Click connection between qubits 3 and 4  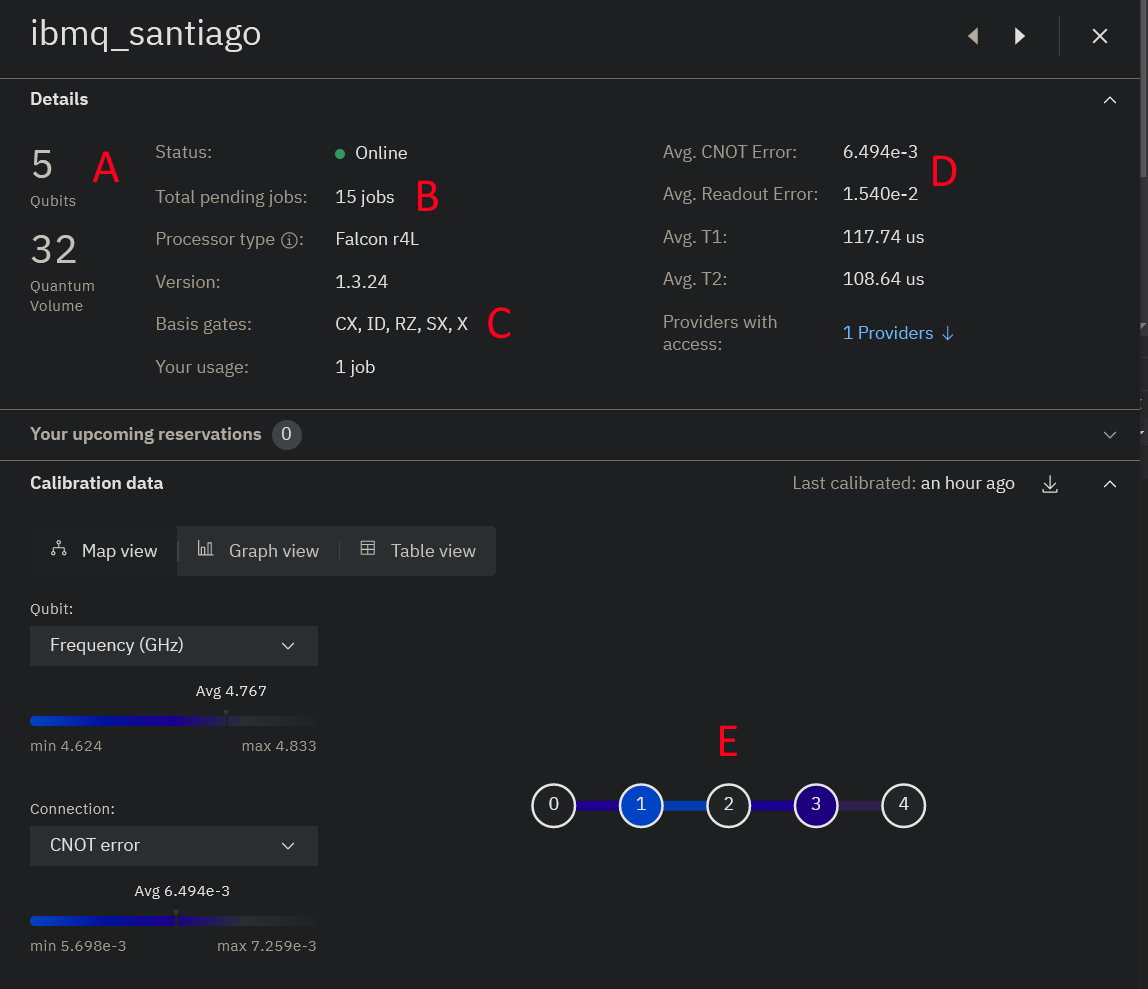pyautogui.click(x=860, y=805)
